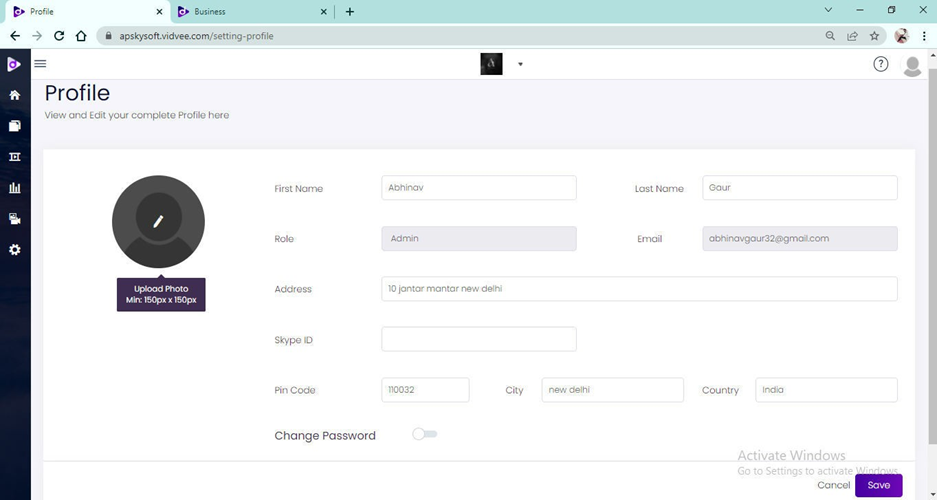
Task: Switch to the Business tab
Action: (x=252, y=11)
